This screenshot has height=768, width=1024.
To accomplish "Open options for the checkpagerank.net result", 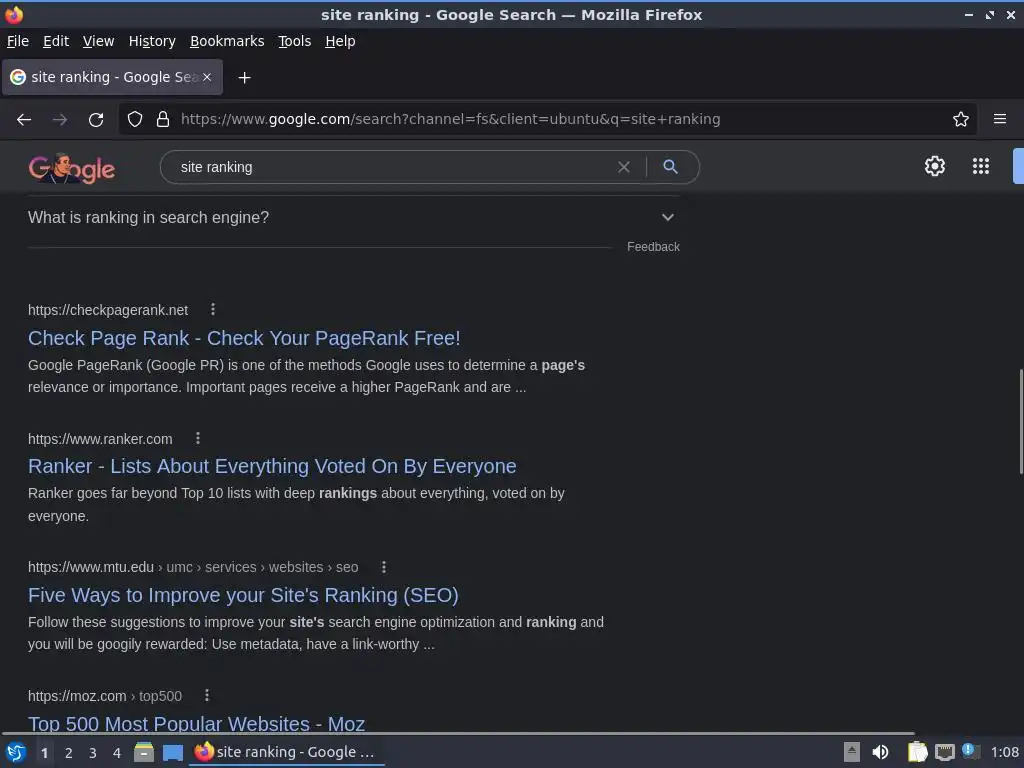I will [x=213, y=309].
